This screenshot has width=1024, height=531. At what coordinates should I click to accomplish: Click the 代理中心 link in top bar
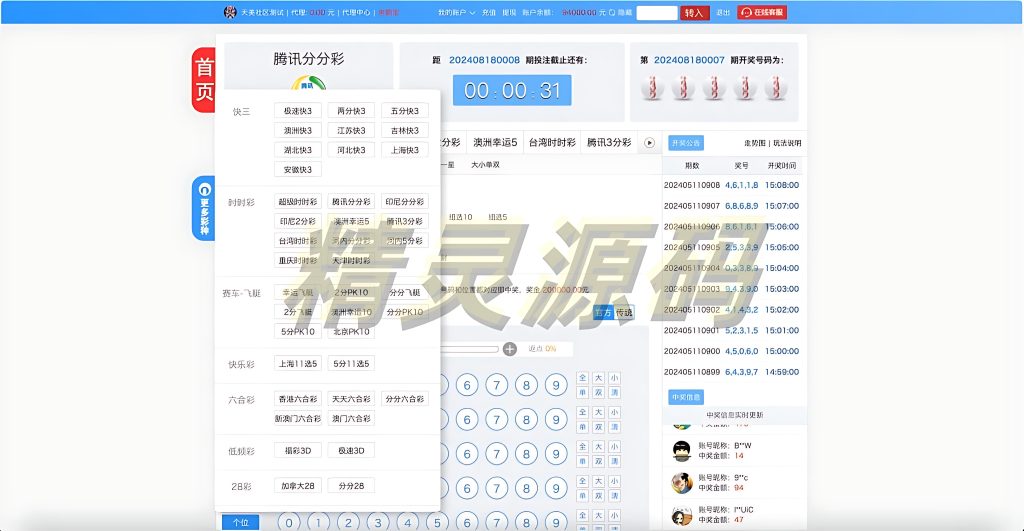[356, 12]
